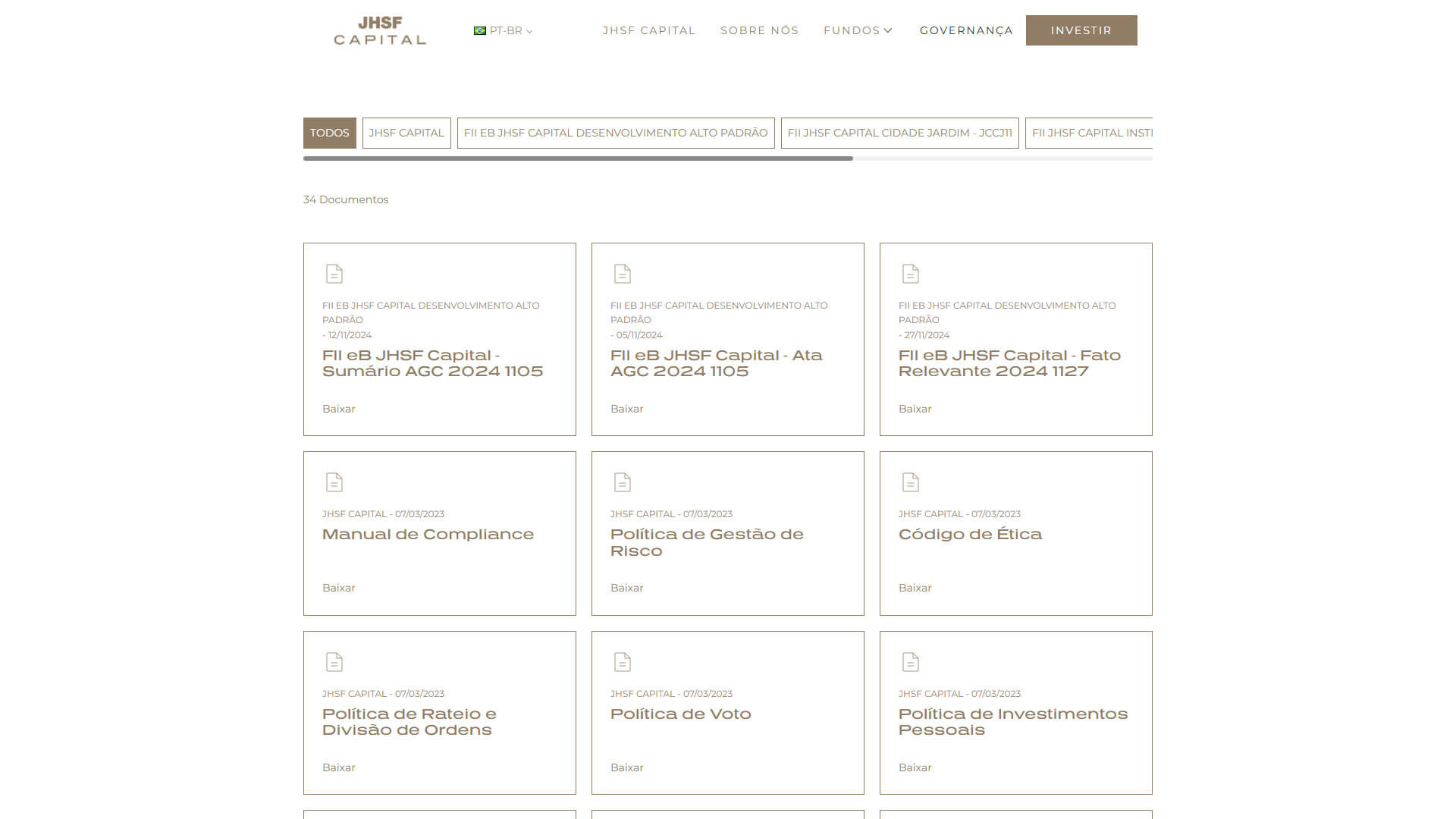Viewport: 1456px width, 819px height.
Task: Click document icon on Manual de Compliance card
Action: pos(334,482)
